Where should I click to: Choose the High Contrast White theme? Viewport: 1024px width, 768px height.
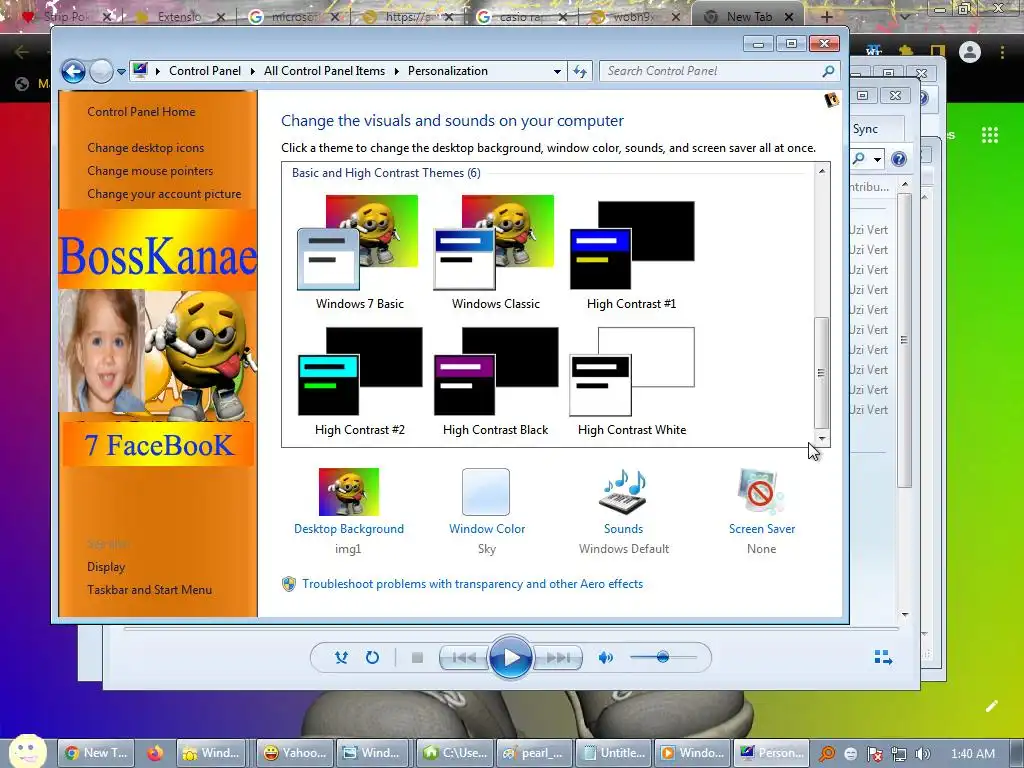click(x=632, y=382)
